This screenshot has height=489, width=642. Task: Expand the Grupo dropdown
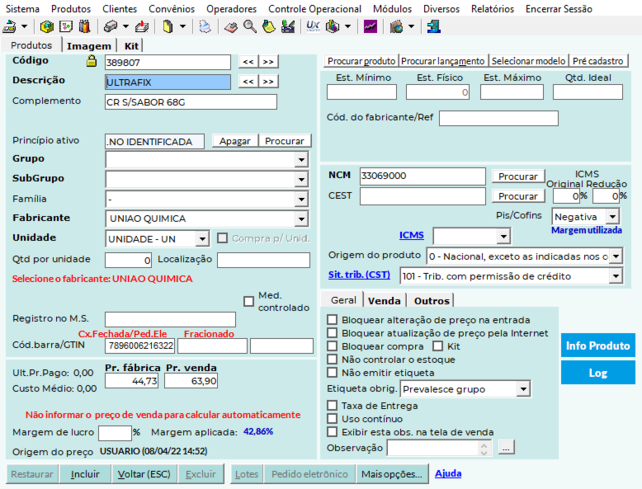pyautogui.click(x=301, y=159)
